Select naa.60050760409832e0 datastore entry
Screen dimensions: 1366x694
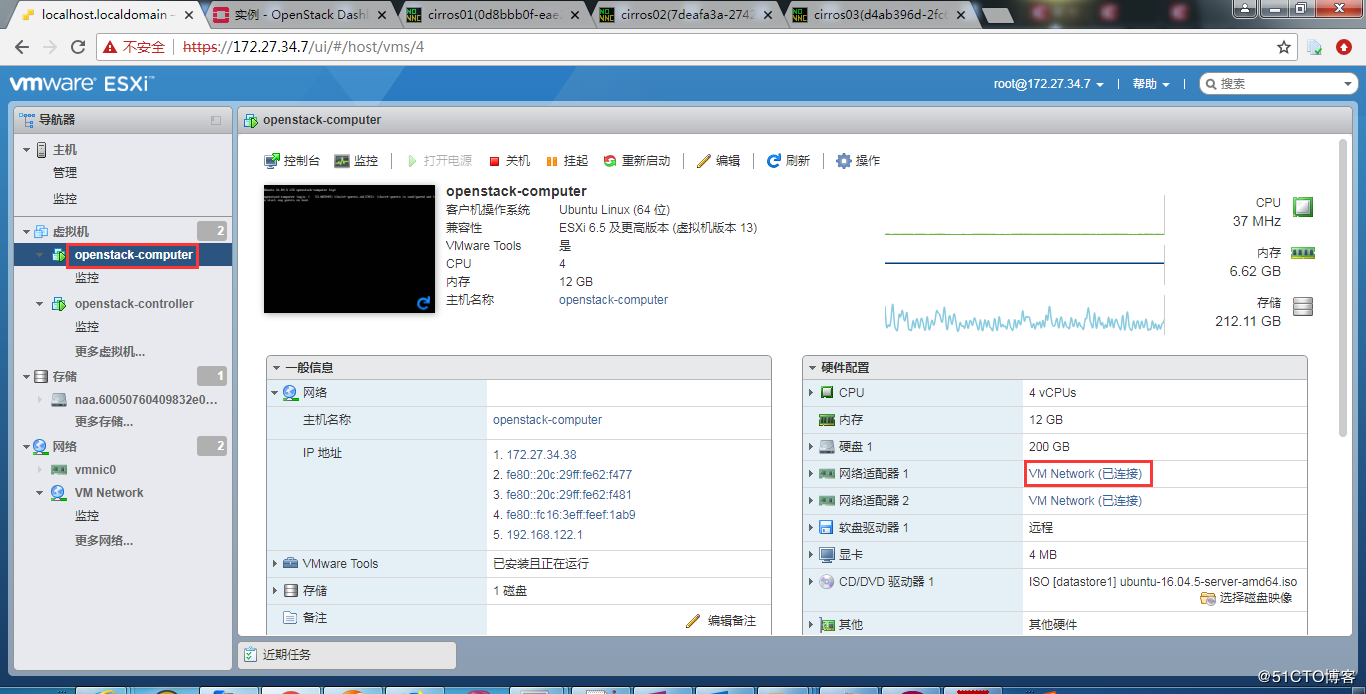pyautogui.click(x=146, y=400)
